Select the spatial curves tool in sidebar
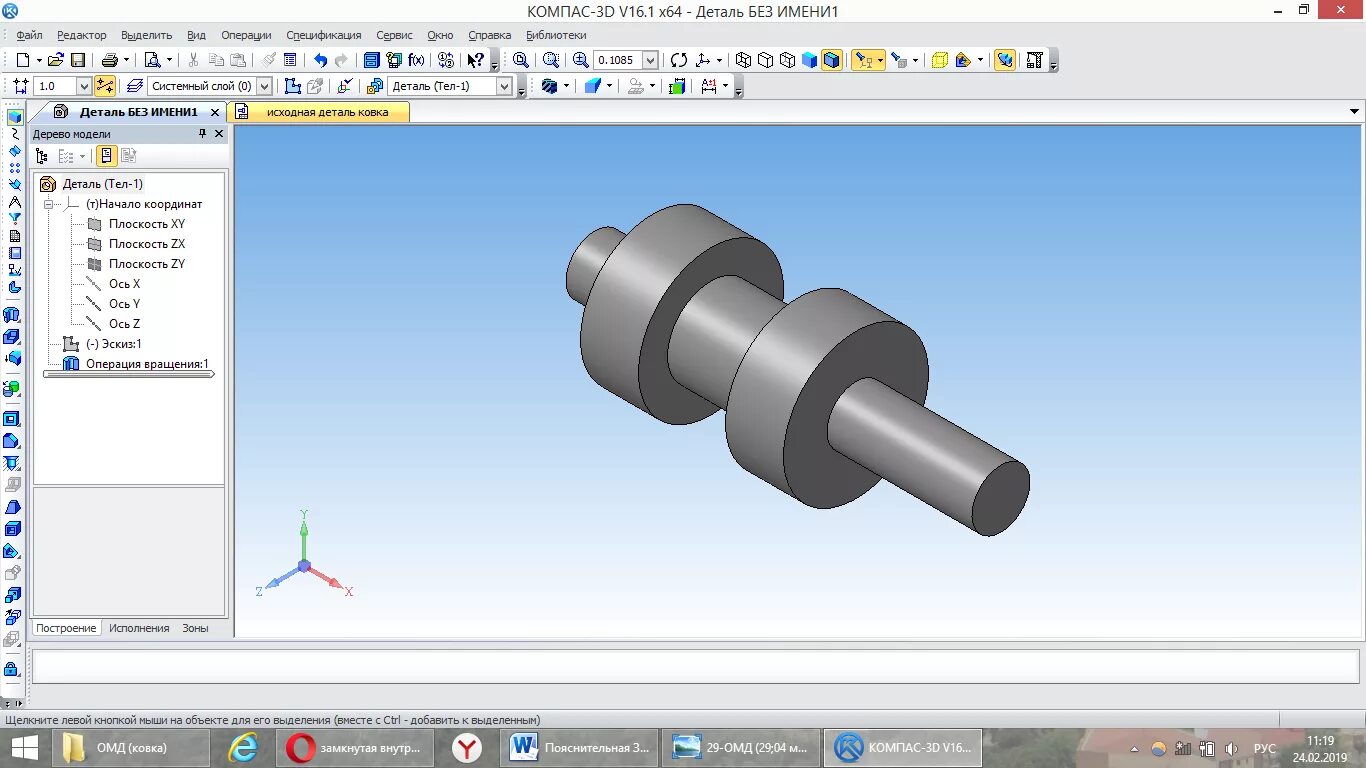Viewport: 1366px width, 768px height. coord(14,133)
